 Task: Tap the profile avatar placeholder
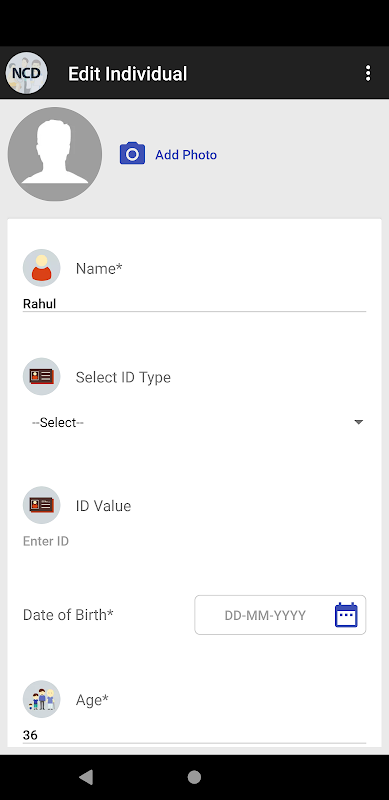coord(55,154)
